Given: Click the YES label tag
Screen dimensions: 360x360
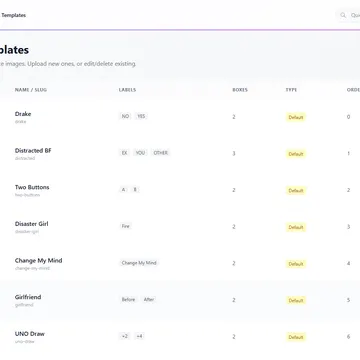Looking at the screenshot, I should click(x=141, y=116).
